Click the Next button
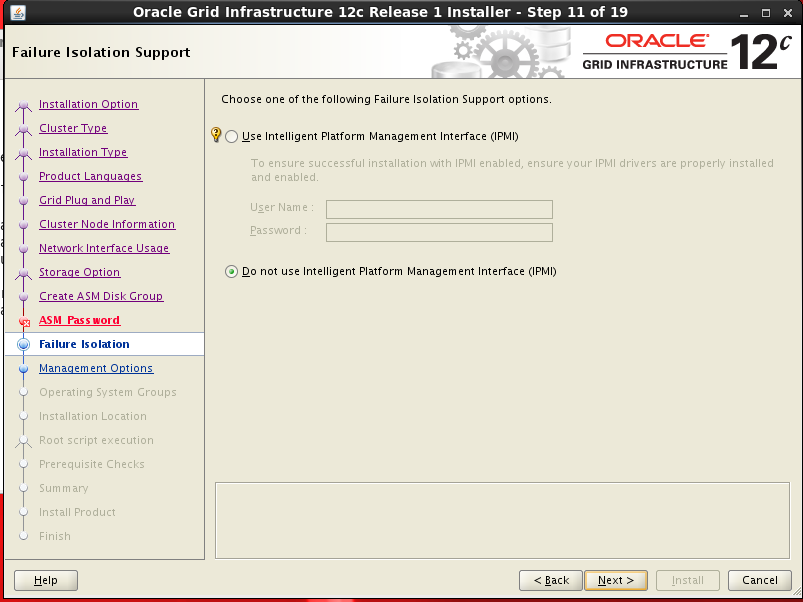 (616, 580)
